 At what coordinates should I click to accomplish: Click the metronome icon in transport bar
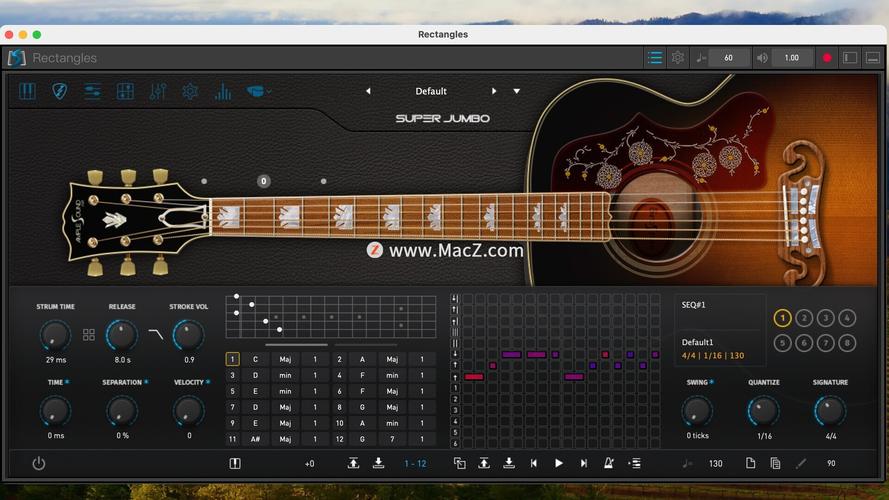[608, 463]
